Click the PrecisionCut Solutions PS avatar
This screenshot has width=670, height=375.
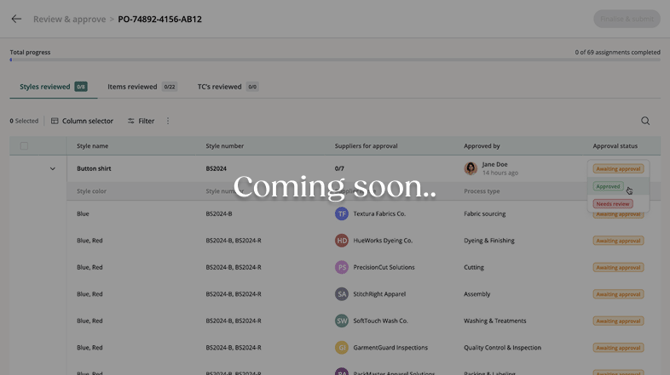click(x=341, y=267)
